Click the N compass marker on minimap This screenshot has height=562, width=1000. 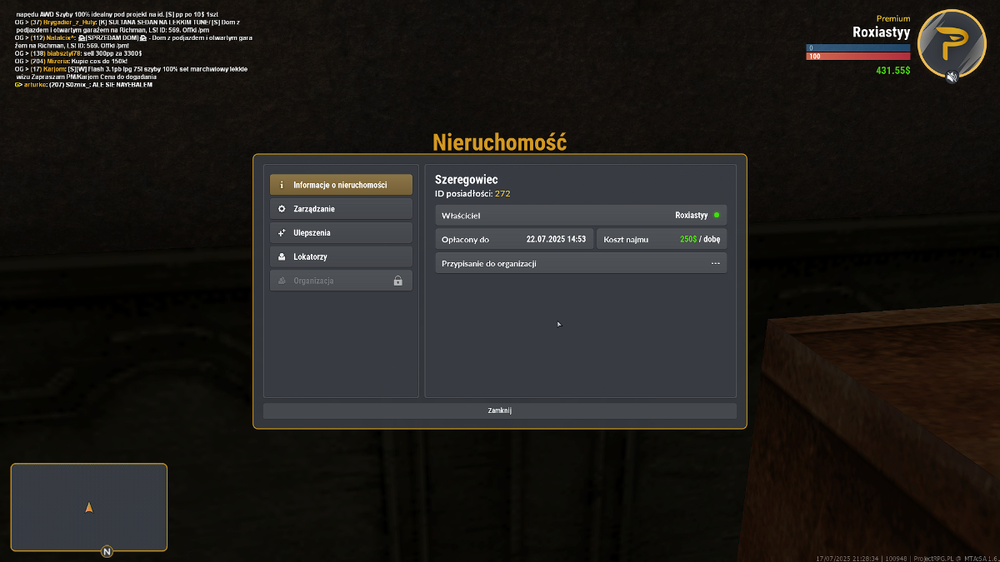pos(107,551)
